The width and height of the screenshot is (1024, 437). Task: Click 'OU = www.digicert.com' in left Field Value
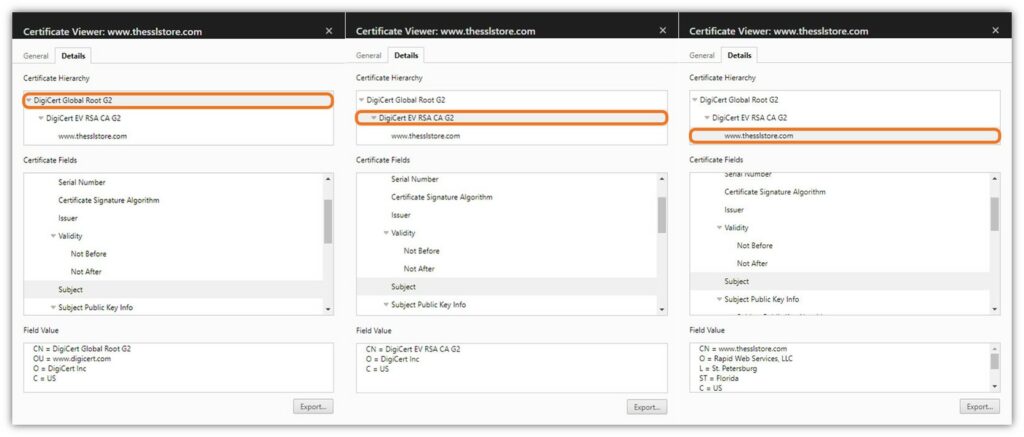tap(71, 359)
